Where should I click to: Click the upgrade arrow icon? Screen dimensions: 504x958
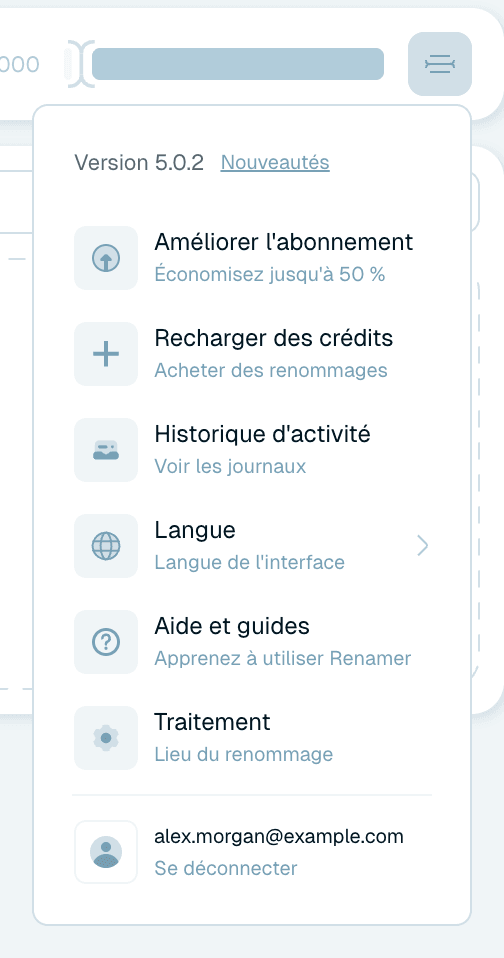(x=106, y=258)
